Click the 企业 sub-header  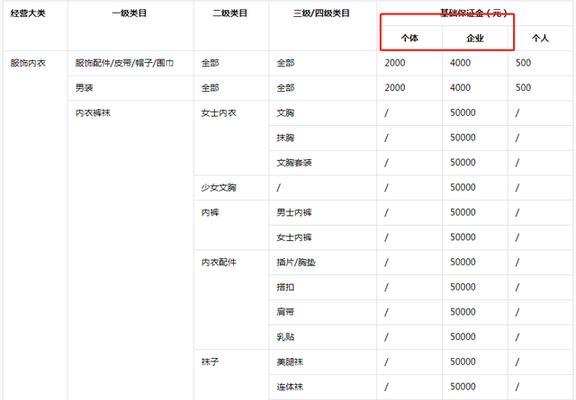coord(475,38)
